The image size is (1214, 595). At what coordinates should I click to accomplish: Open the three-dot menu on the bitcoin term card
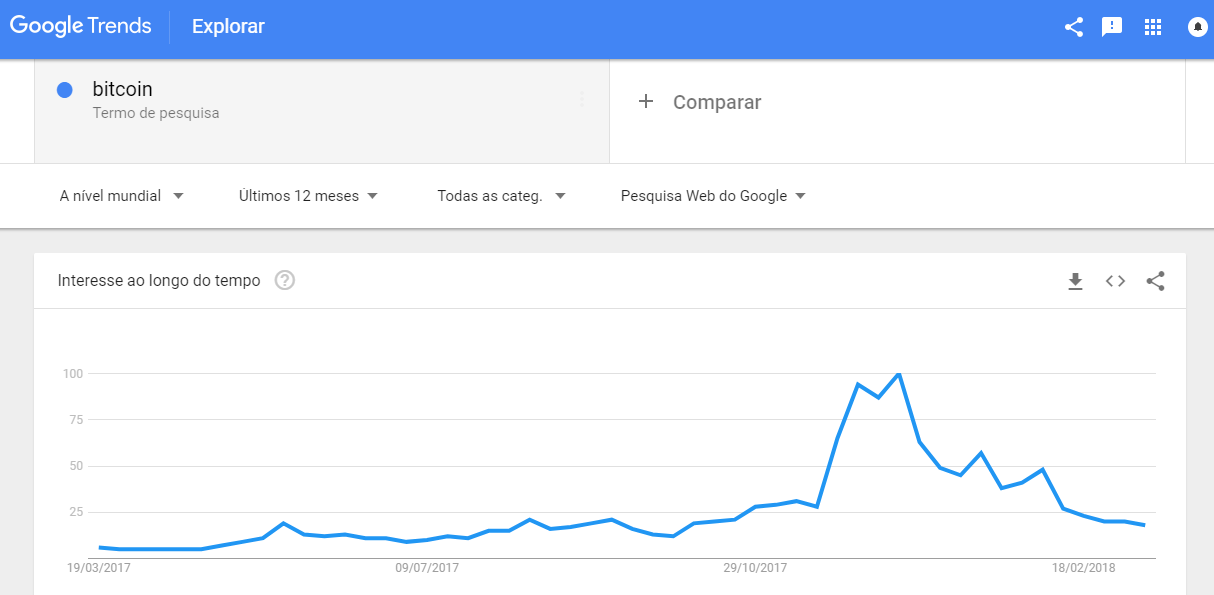(583, 99)
